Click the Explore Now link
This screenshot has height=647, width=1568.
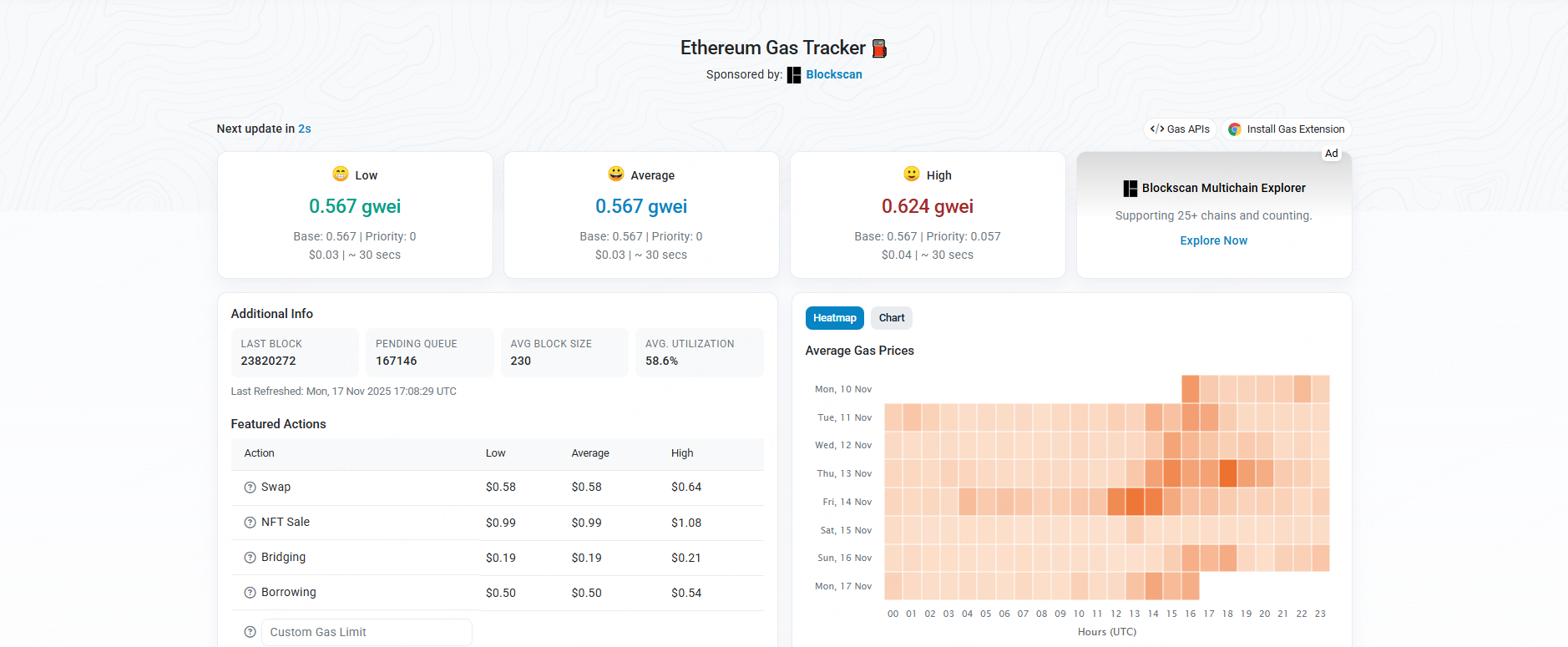(1213, 240)
